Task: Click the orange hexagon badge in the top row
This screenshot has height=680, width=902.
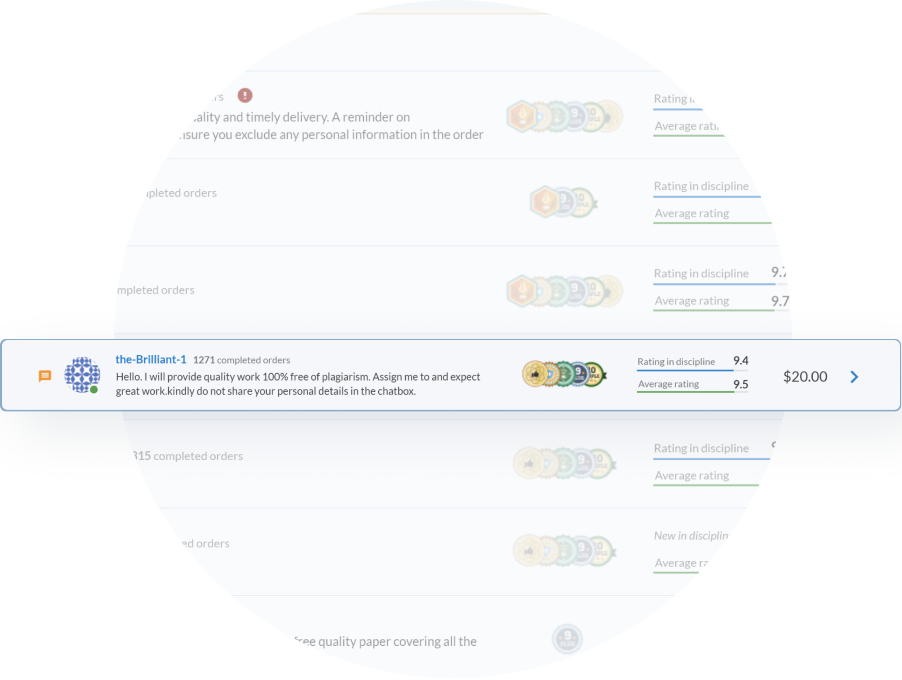Action: click(520, 116)
